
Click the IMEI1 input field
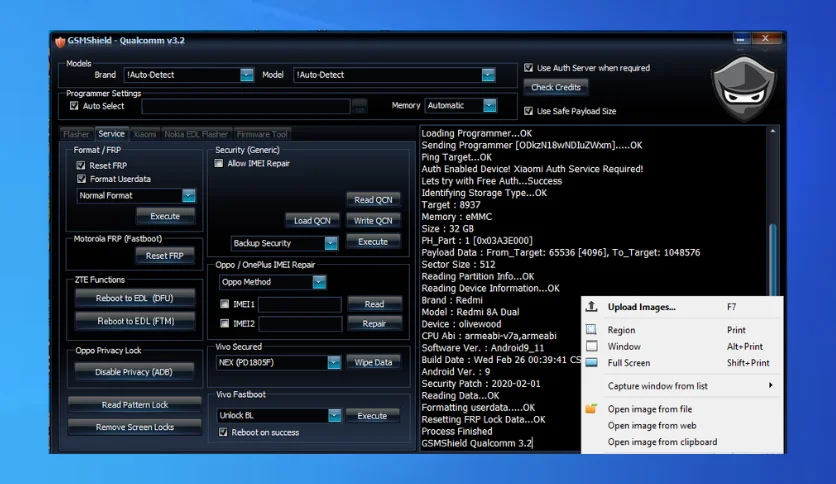pos(300,304)
